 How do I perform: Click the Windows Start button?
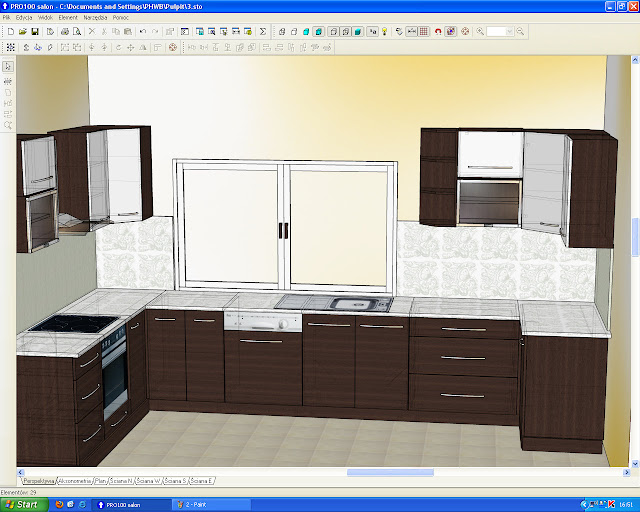(x=24, y=505)
